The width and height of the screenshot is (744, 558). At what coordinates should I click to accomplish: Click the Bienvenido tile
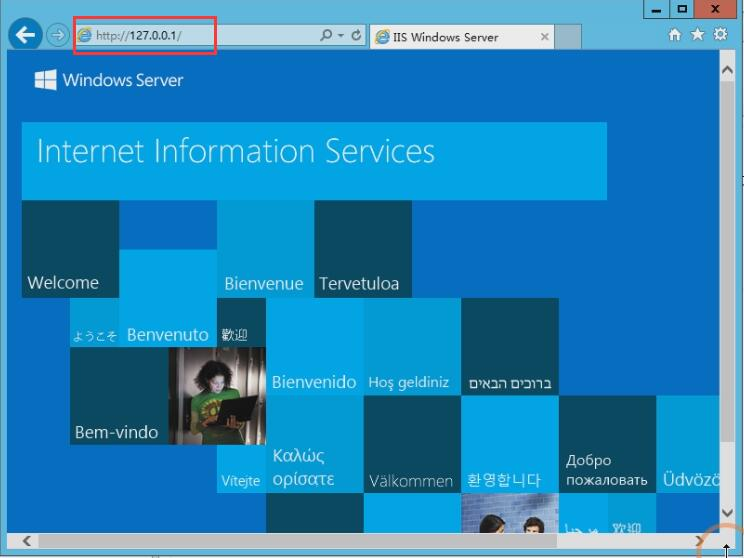tap(315, 347)
